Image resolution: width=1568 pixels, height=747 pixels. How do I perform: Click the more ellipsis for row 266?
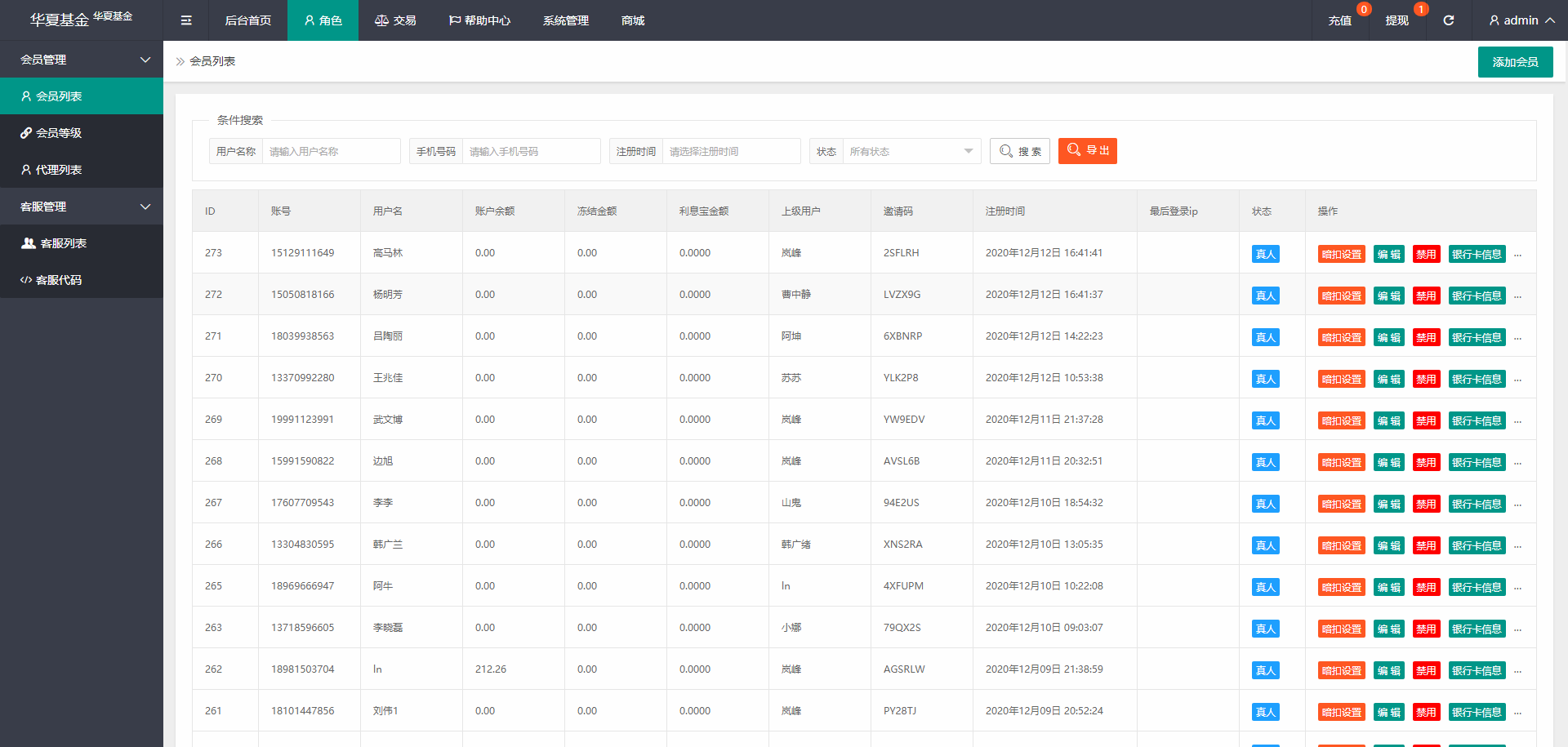[1517, 546]
